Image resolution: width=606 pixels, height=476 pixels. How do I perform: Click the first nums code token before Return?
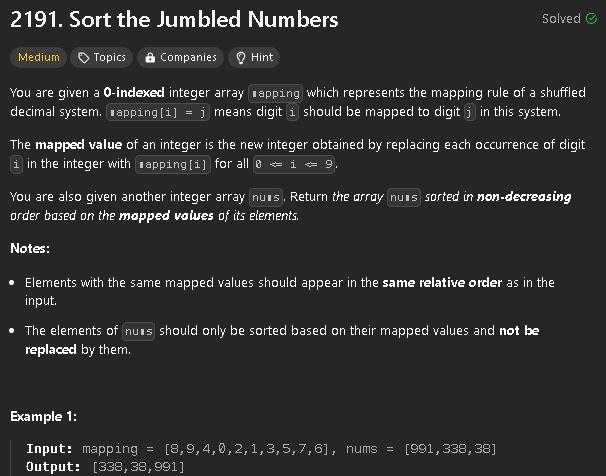[x=266, y=197]
